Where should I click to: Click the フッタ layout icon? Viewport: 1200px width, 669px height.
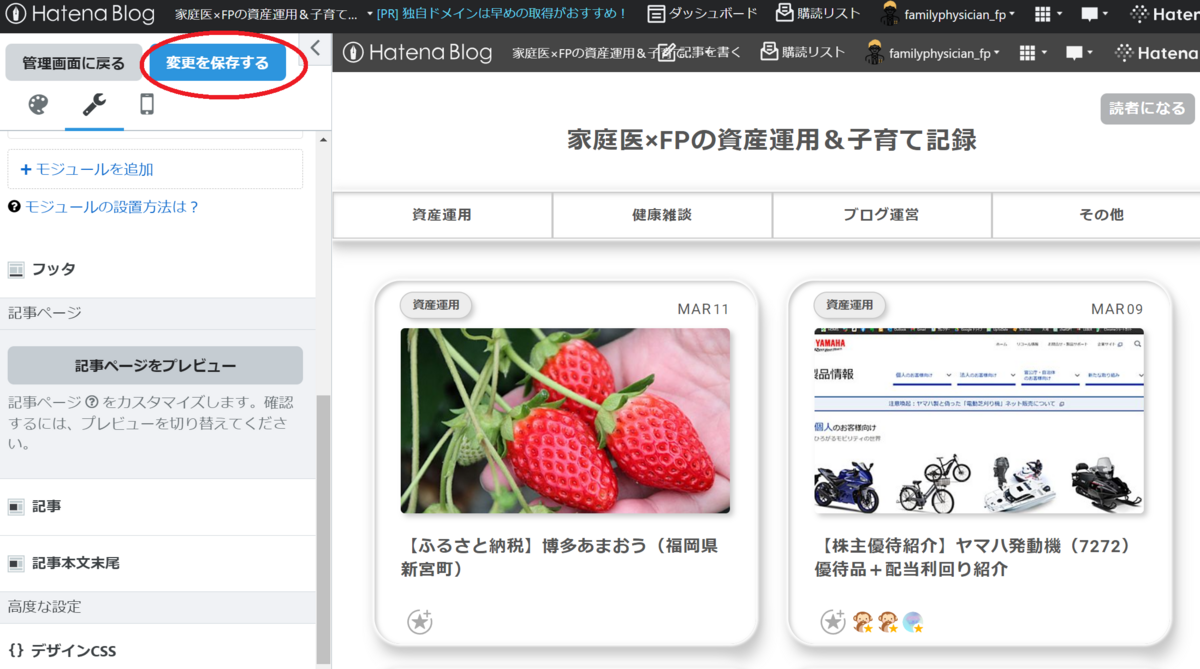coord(15,269)
